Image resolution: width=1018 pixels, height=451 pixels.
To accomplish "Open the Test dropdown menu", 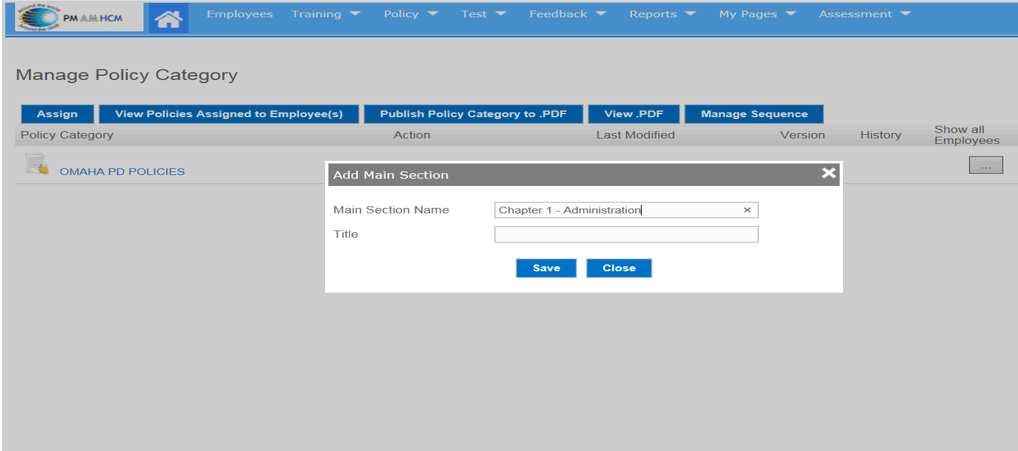I will [x=483, y=14].
